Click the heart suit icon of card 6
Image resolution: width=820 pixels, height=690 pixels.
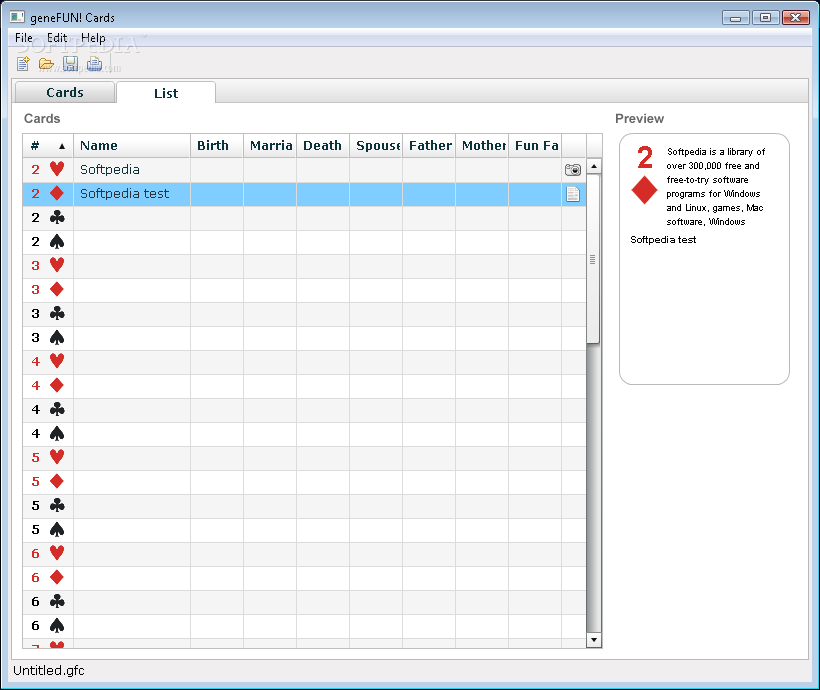(57, 553)
